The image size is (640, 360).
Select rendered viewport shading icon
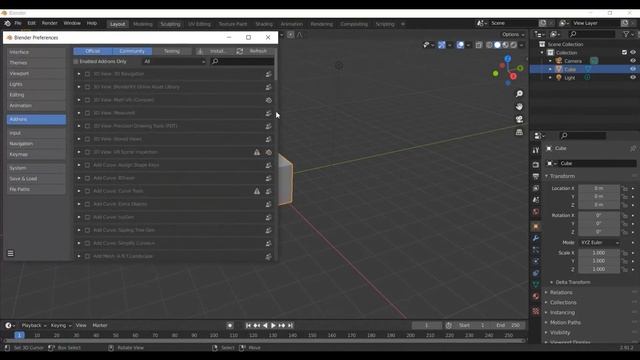pyautogui.click(x=513, y=45)
